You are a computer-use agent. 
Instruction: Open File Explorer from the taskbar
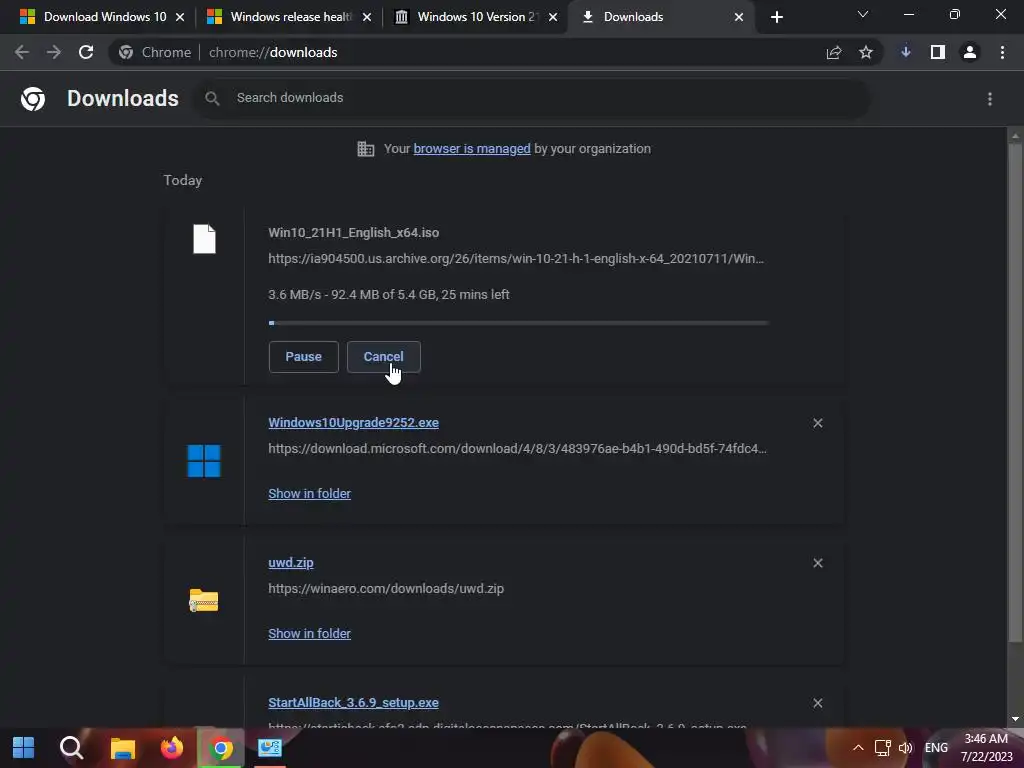(x=122, y=748)
